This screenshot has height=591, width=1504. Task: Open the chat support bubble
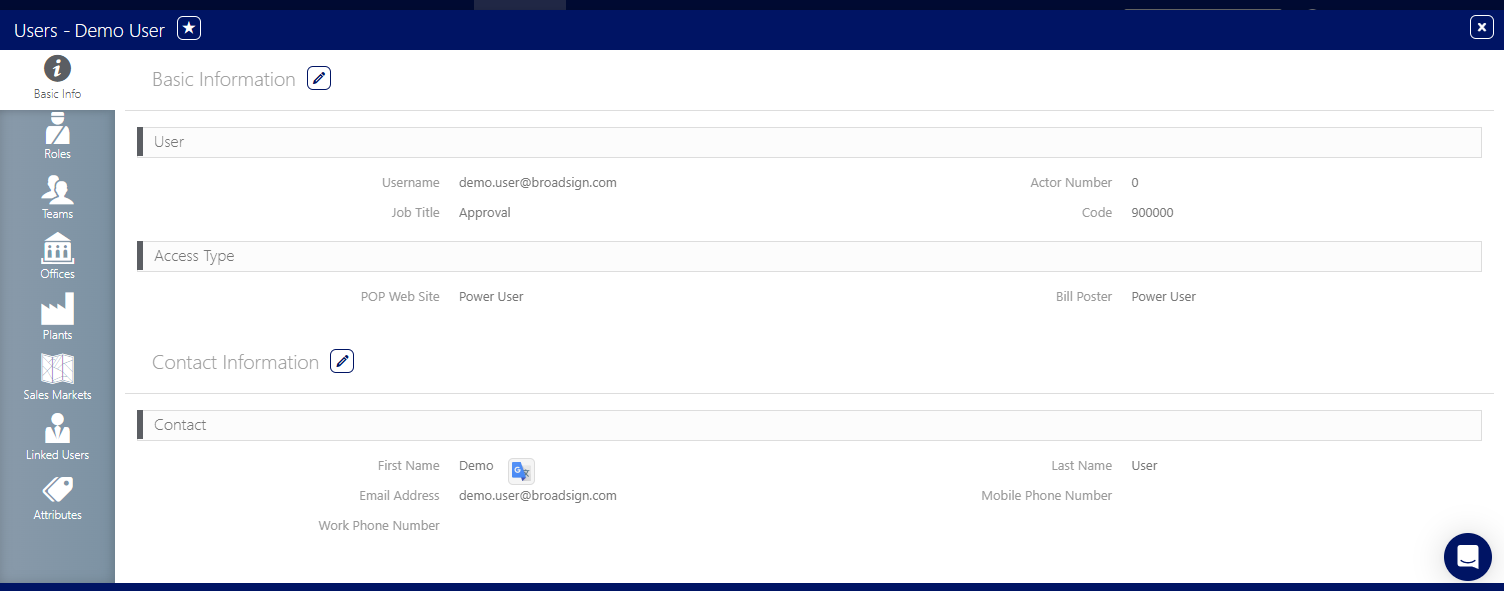(x=1468, y=556)
